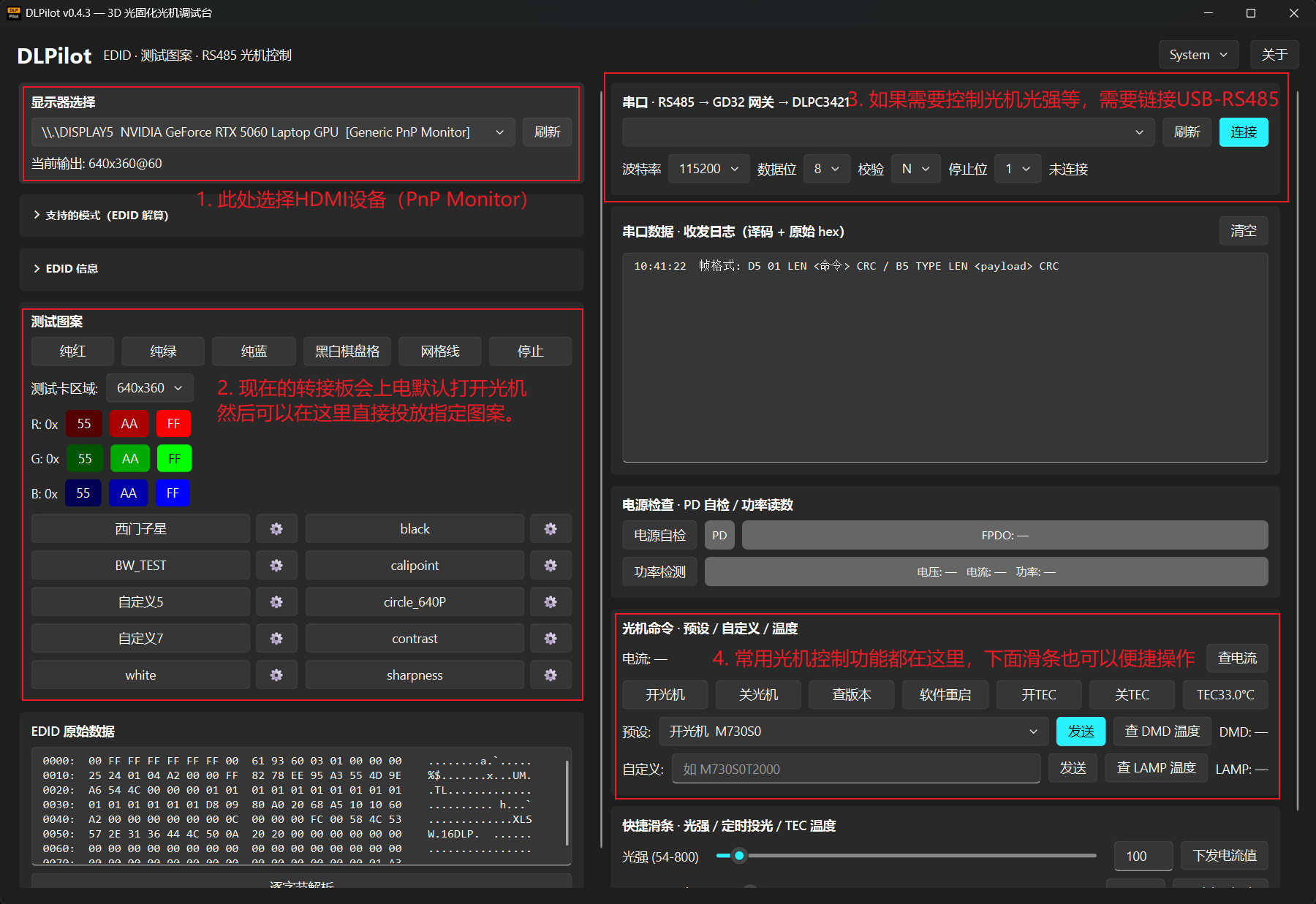Open the System theme dropdown
The width and height of the screenshot is (1316, 904).
click(1198, 55)
